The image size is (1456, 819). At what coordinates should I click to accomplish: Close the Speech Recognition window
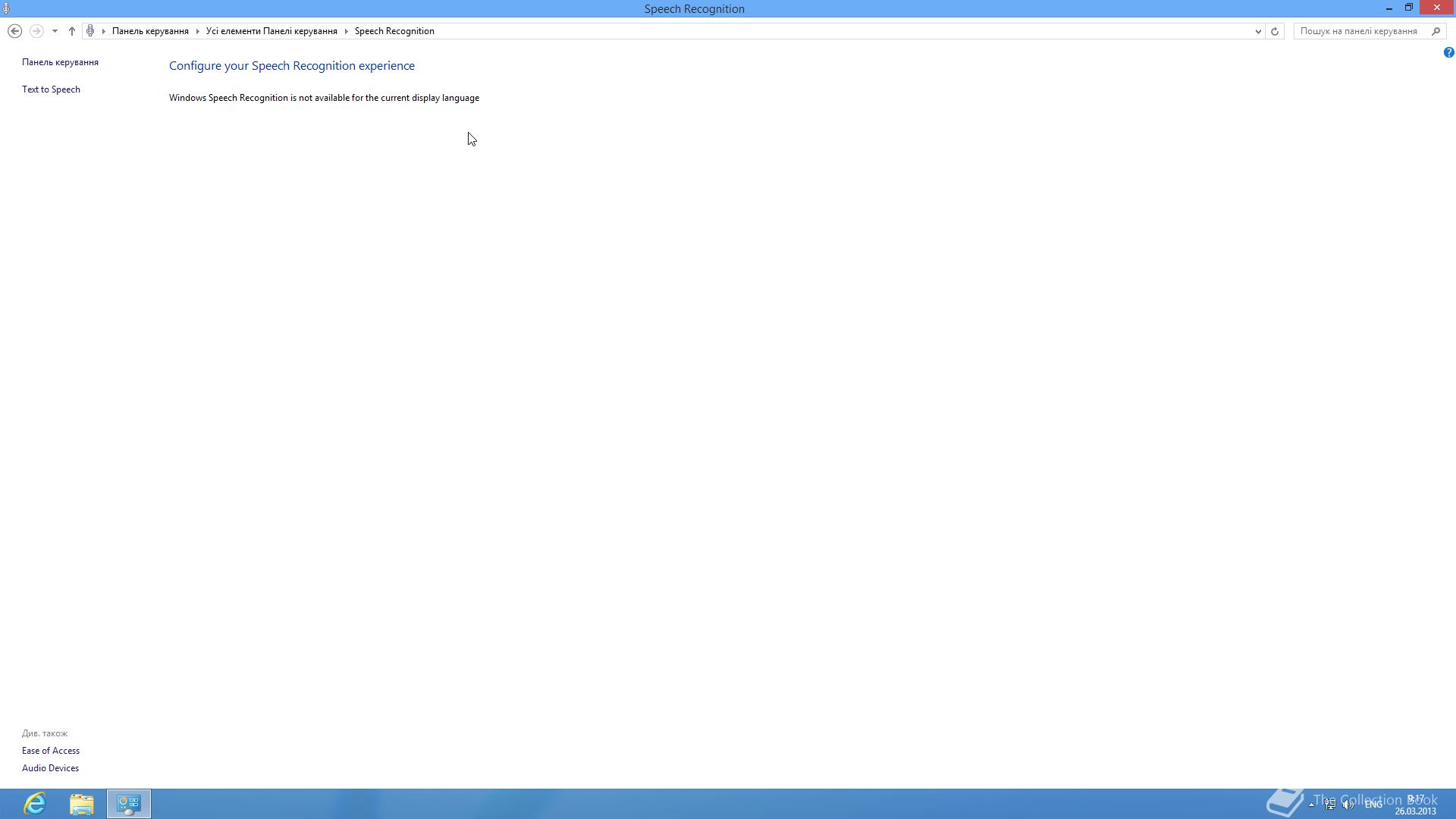(1437, 8)
